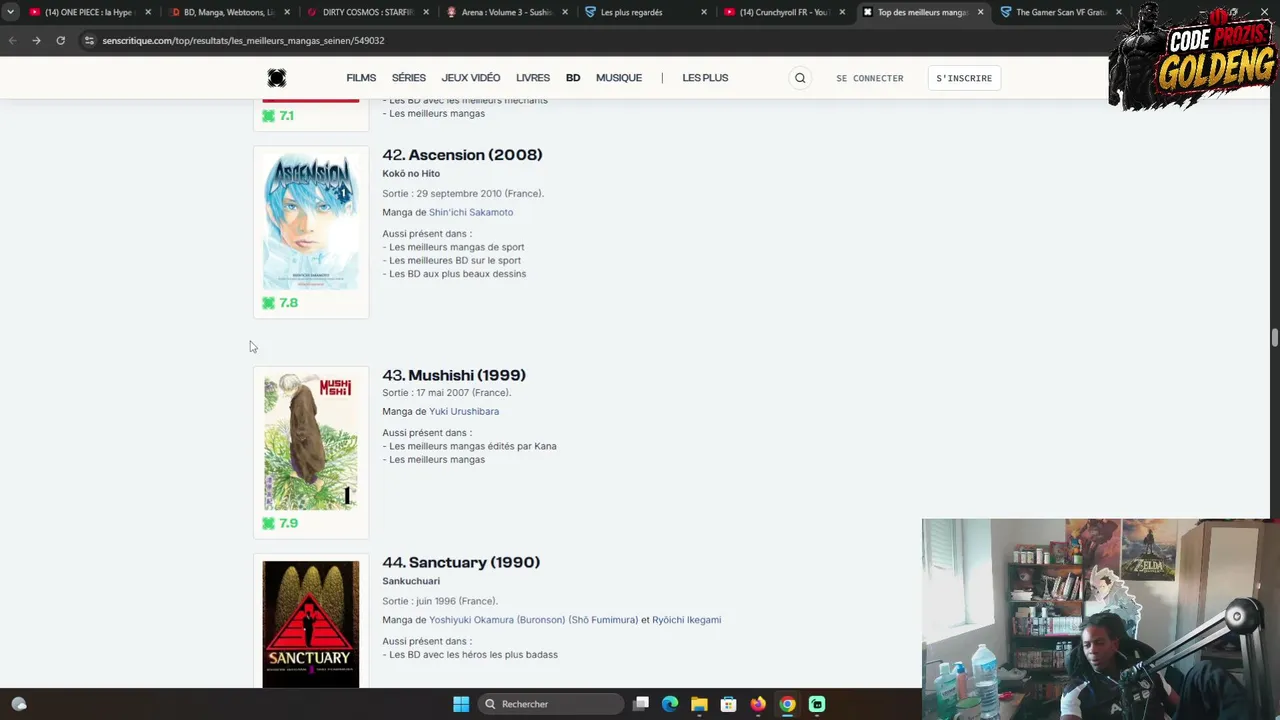Image resolution: width=1280 pixels, height=720 pixels.
Task: Click the page vertical scrollbar thumb
Action: [1275, 337]
